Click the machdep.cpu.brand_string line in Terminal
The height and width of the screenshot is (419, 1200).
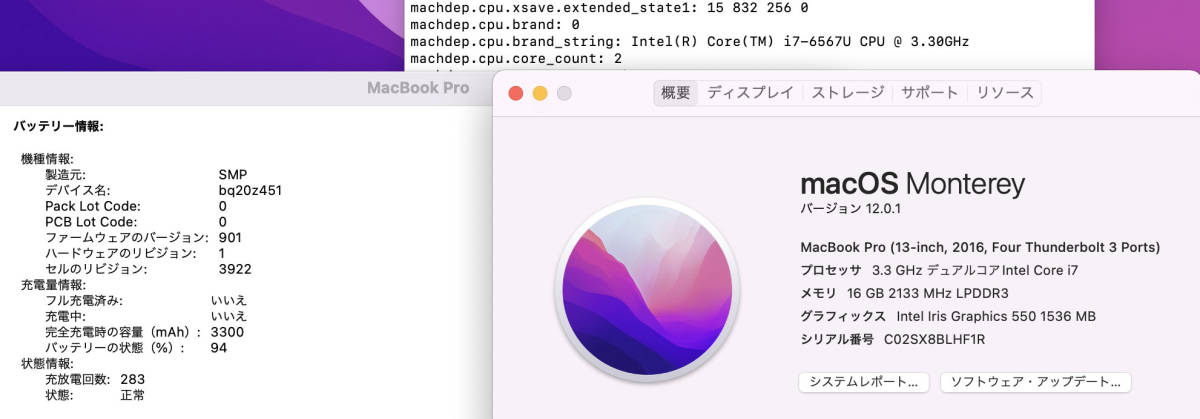click(689, 41)
